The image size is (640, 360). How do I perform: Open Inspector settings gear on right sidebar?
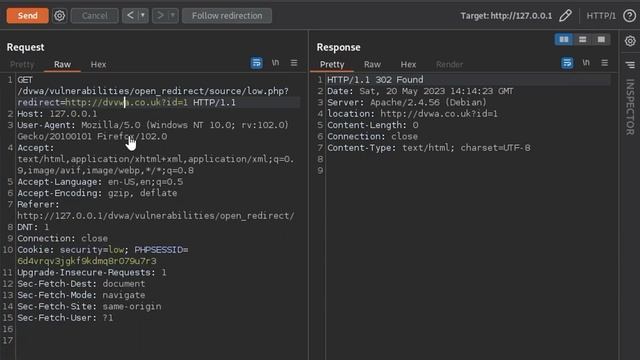630,41
